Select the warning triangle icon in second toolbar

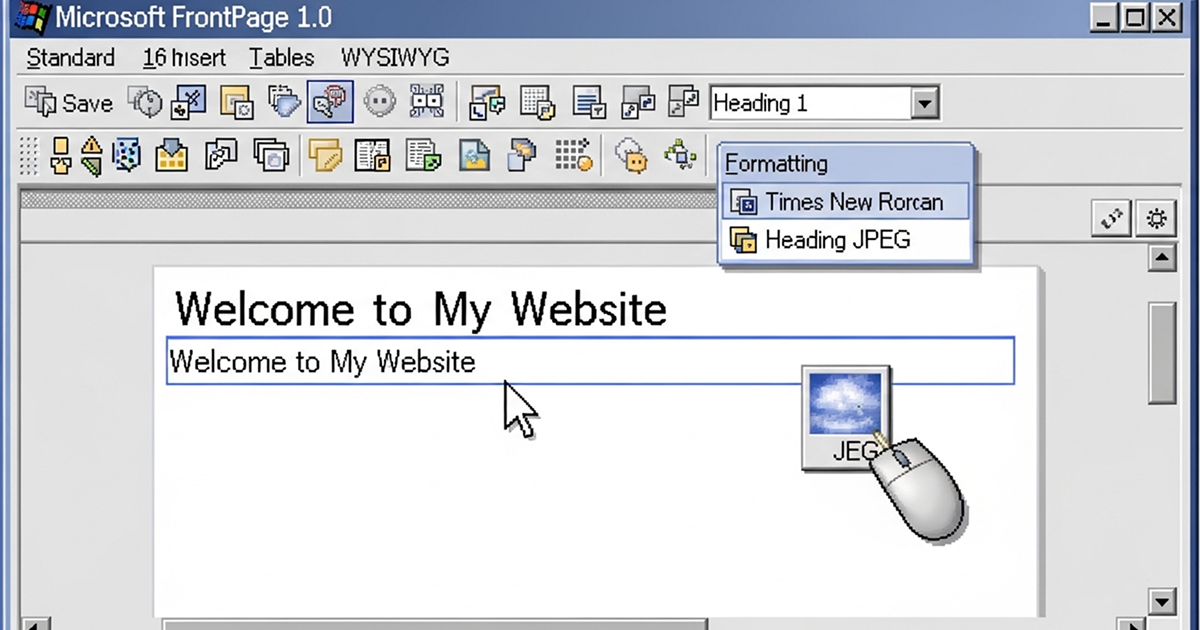point(90,155)
